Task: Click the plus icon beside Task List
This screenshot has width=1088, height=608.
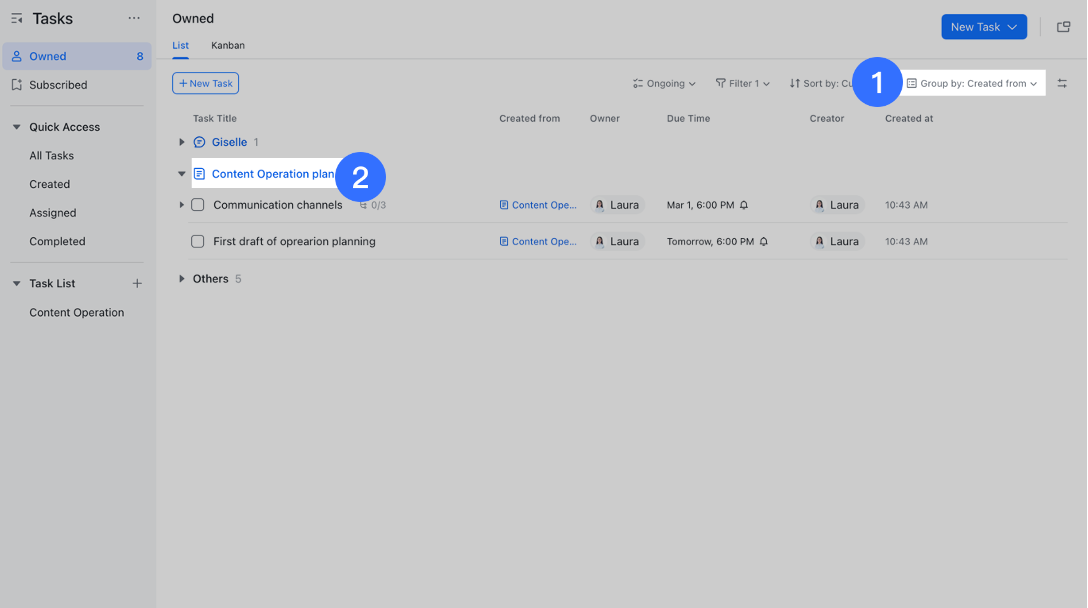Action: [x=137, y=284]
